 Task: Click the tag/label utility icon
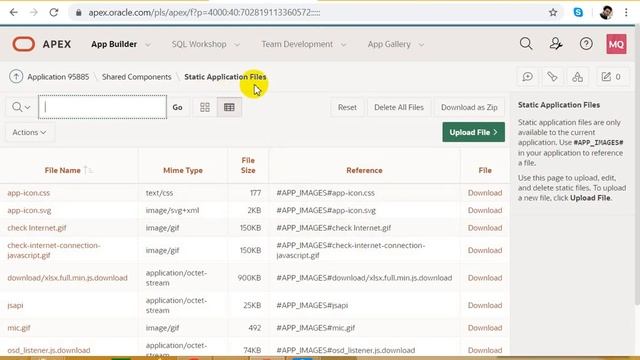point(552,77)
